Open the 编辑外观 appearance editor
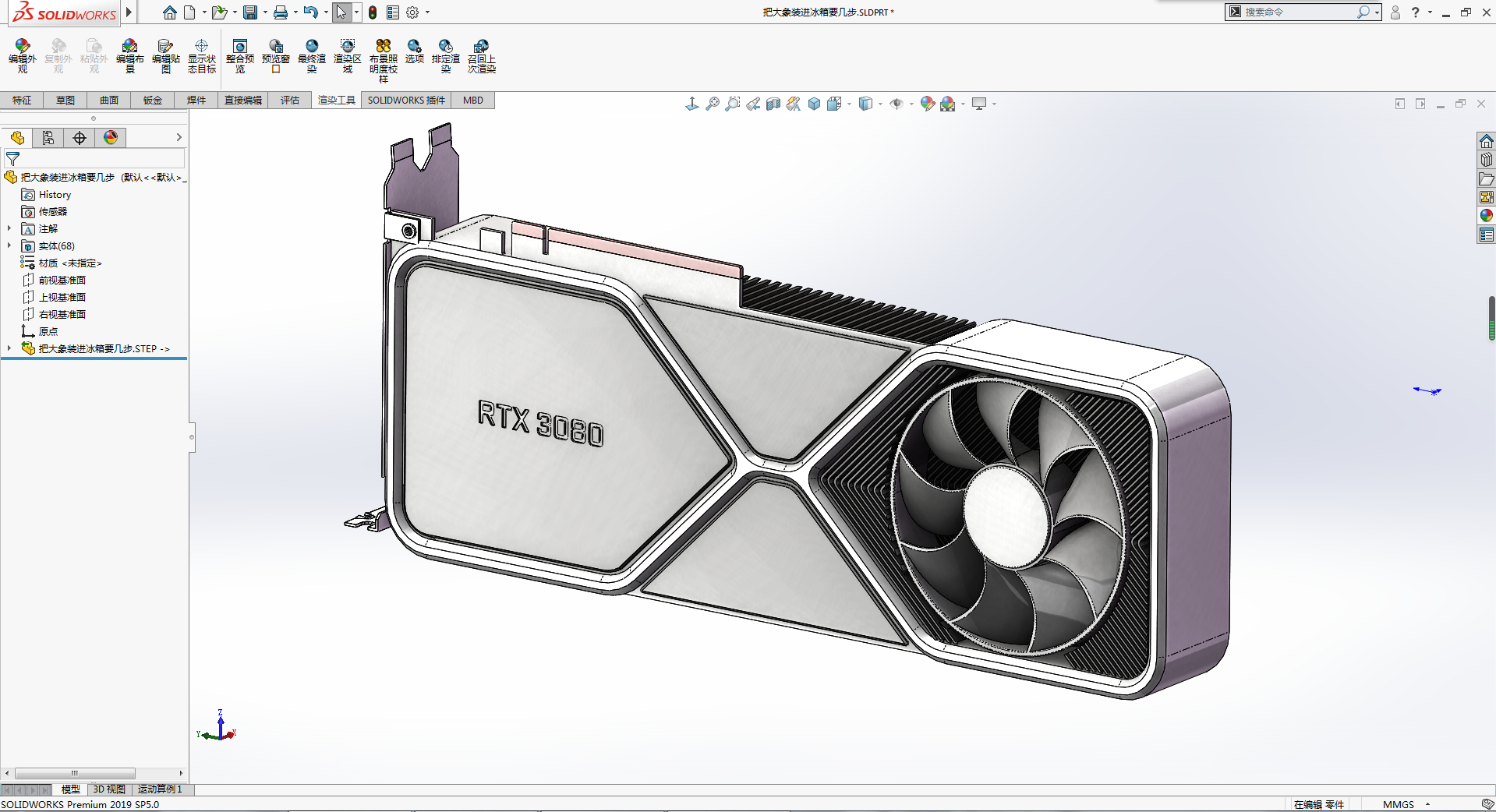The image size is (1496, 812). 22,56
